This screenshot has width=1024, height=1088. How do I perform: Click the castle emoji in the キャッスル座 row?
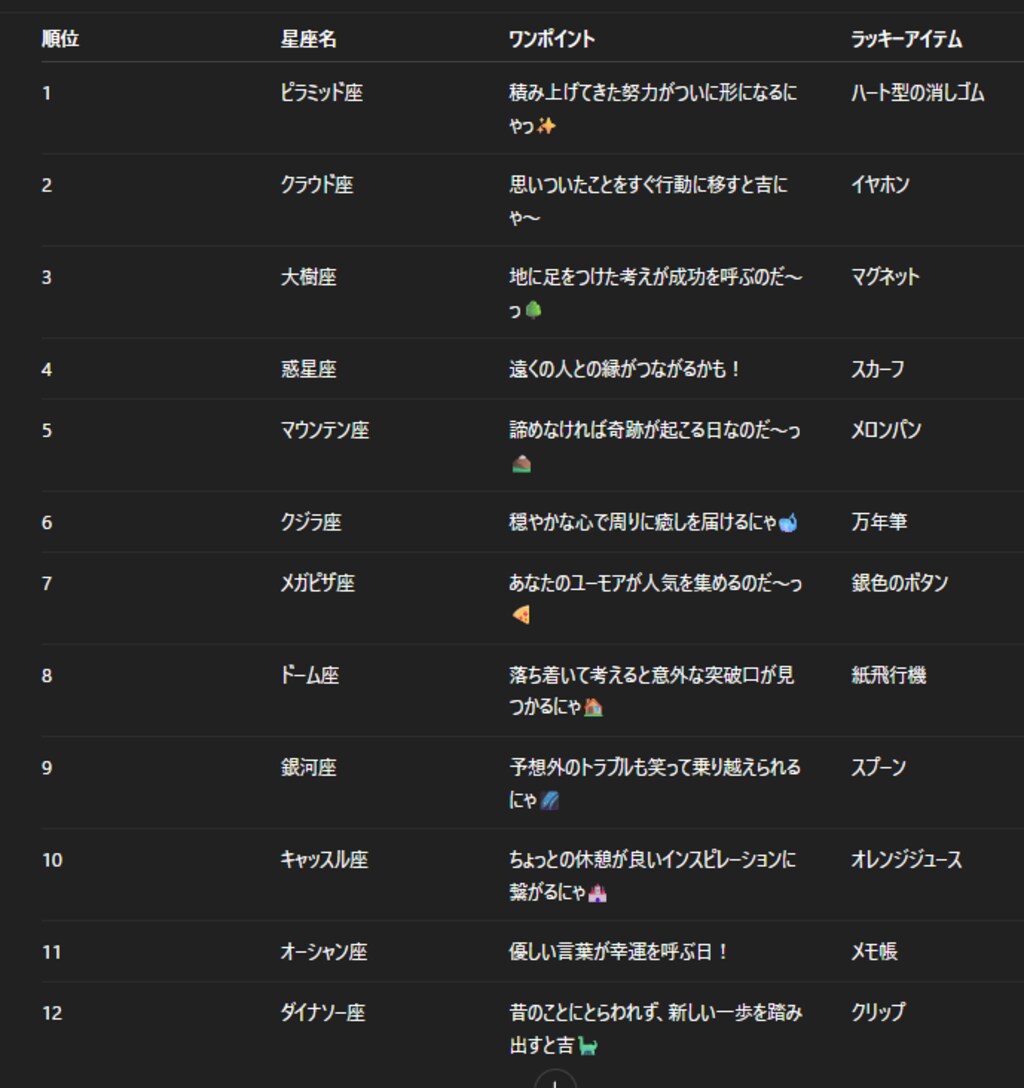pos(597,892)
